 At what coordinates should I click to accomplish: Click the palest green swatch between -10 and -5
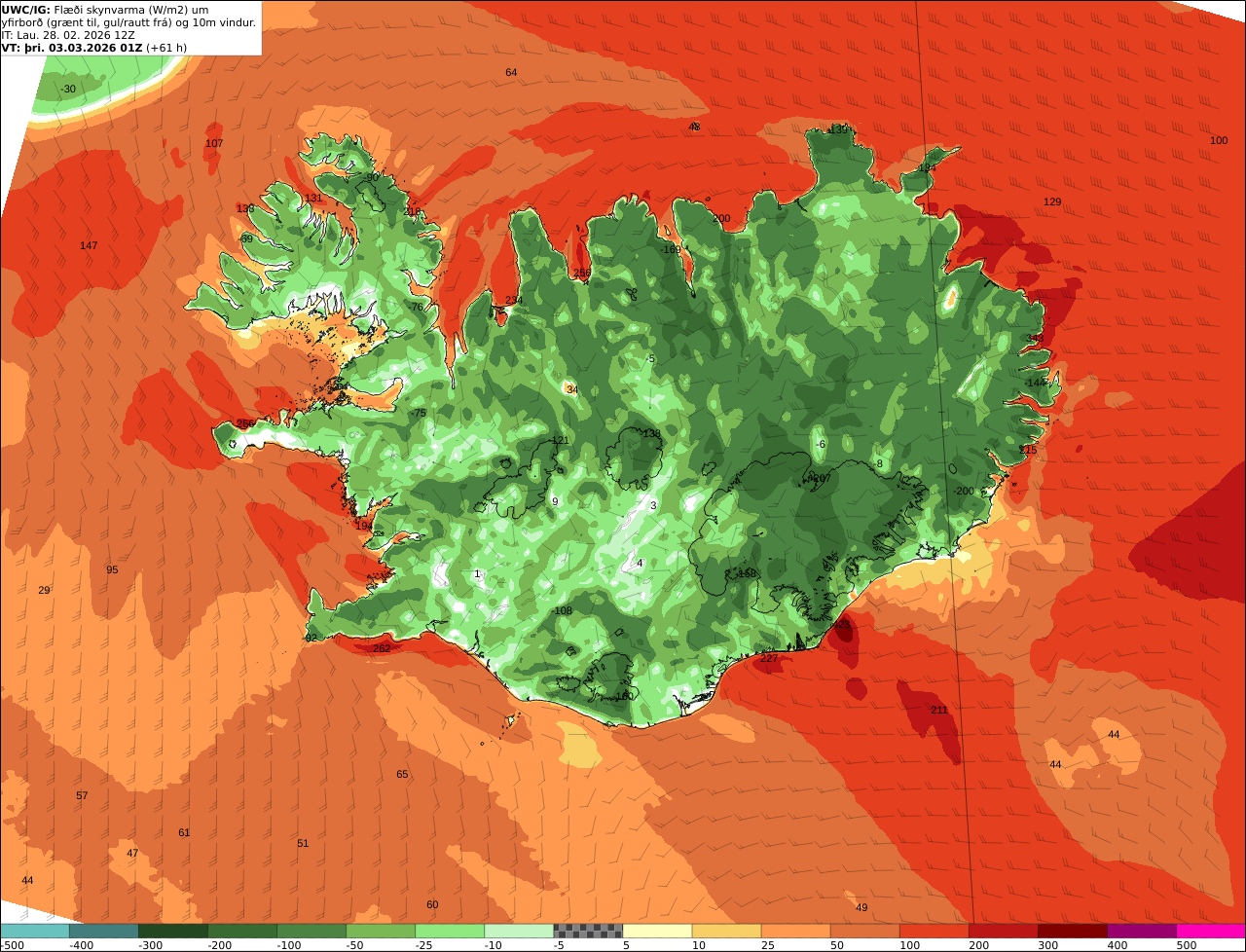click(x=519, y=931)
